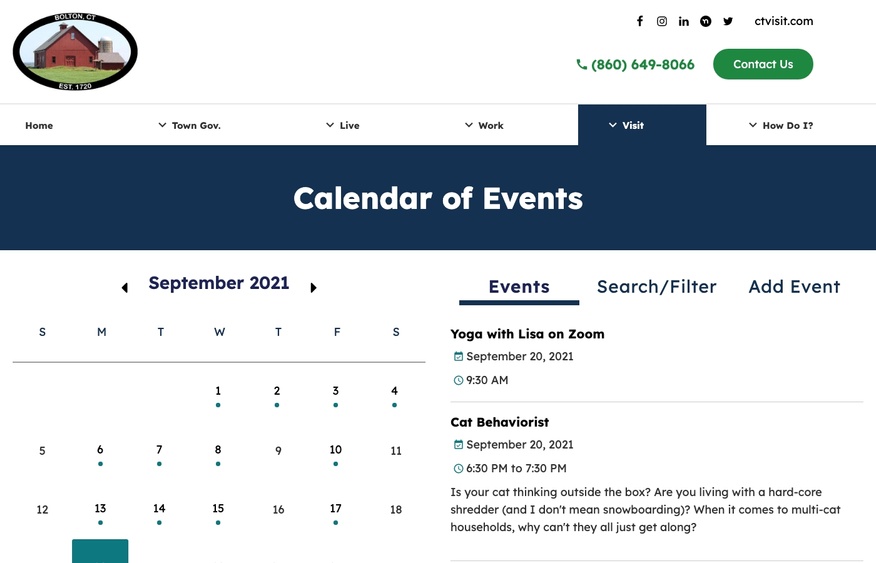Switch to the Add Event tab
The height and width of the screenshot is (563, 876).
(794, 287)
